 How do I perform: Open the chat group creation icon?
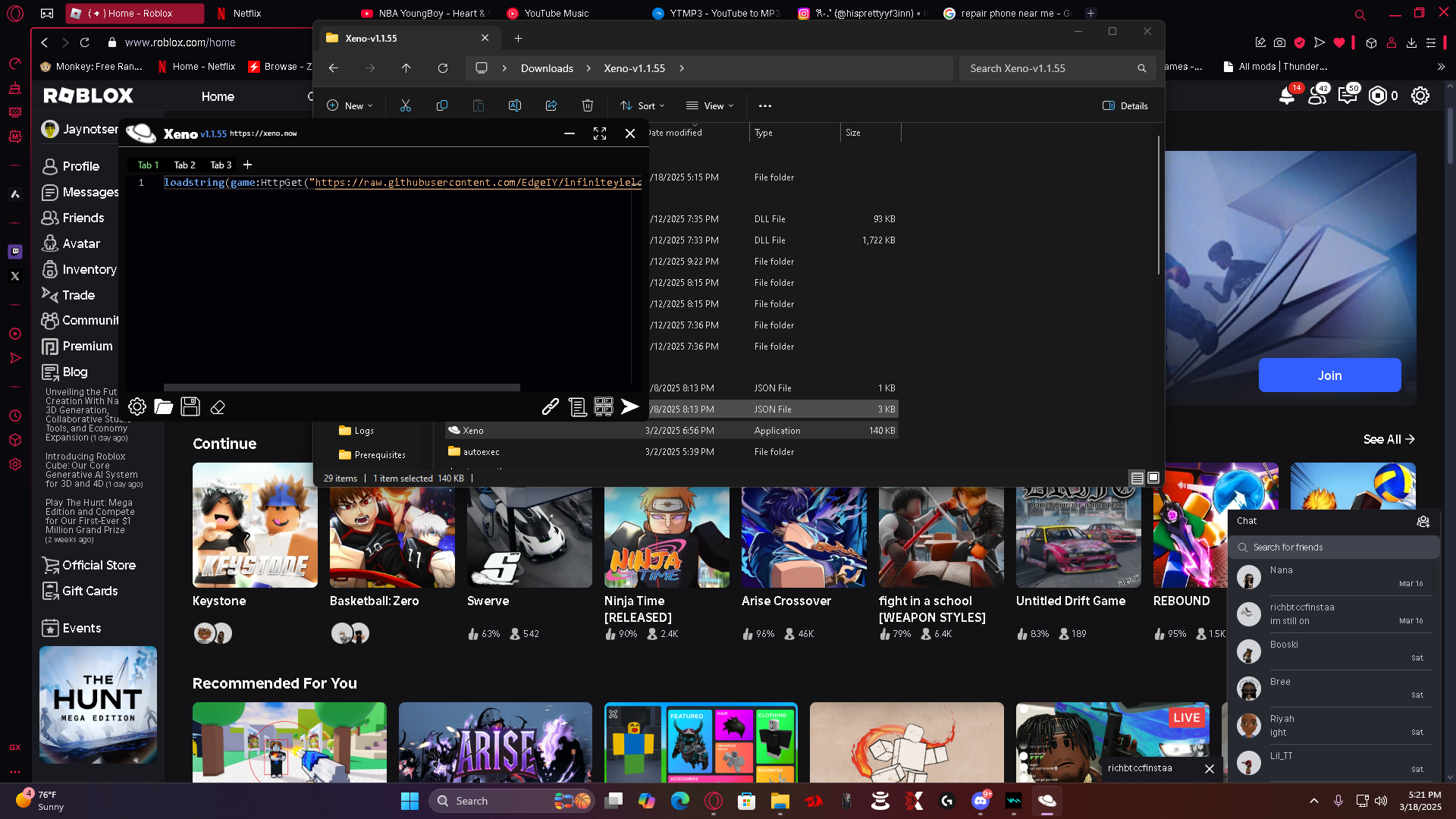[x=1423, y=522]
